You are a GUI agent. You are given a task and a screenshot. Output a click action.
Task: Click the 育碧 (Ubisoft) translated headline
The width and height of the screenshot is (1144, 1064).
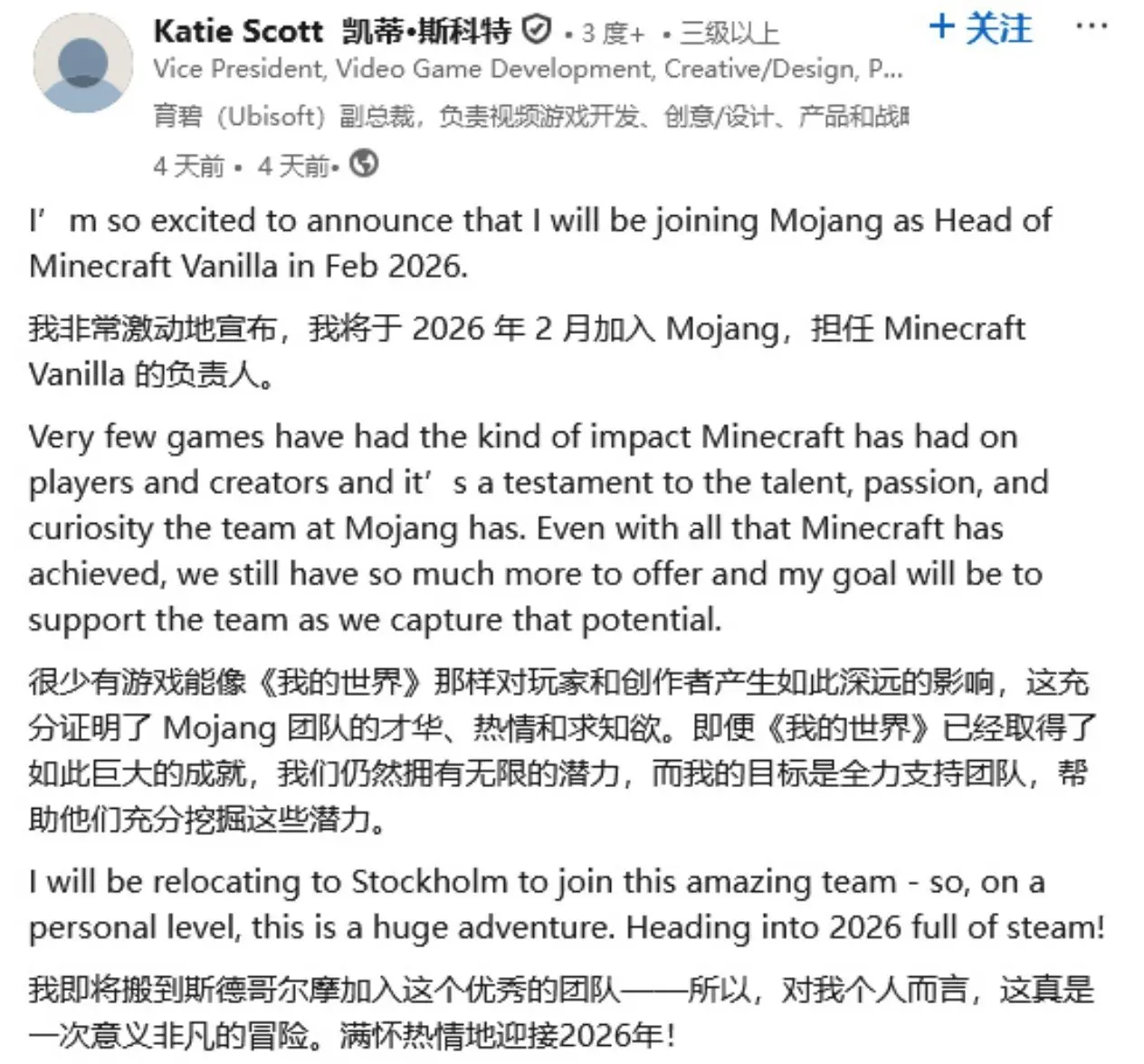[x=529, y=117]
